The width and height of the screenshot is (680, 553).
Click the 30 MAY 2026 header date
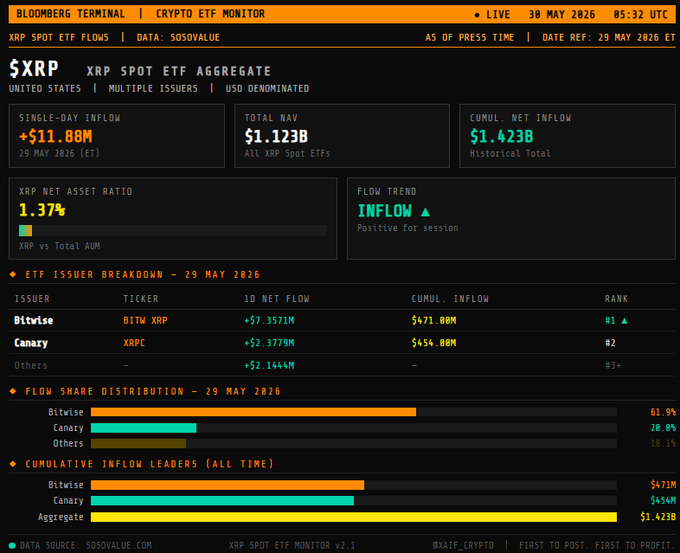coord(562,15)
